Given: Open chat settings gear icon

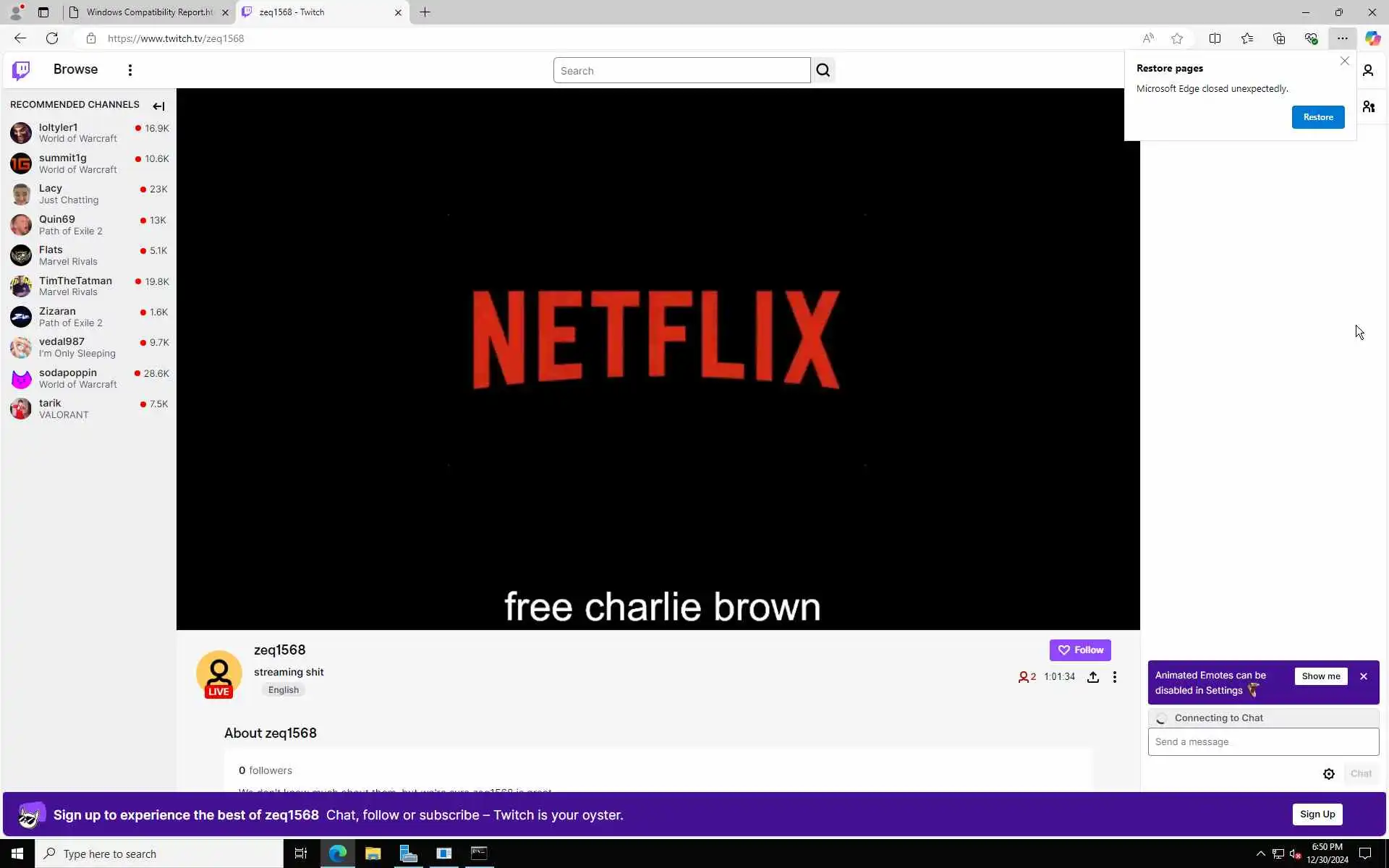Looking at the screenshot, I should (x=1328, y=774).
